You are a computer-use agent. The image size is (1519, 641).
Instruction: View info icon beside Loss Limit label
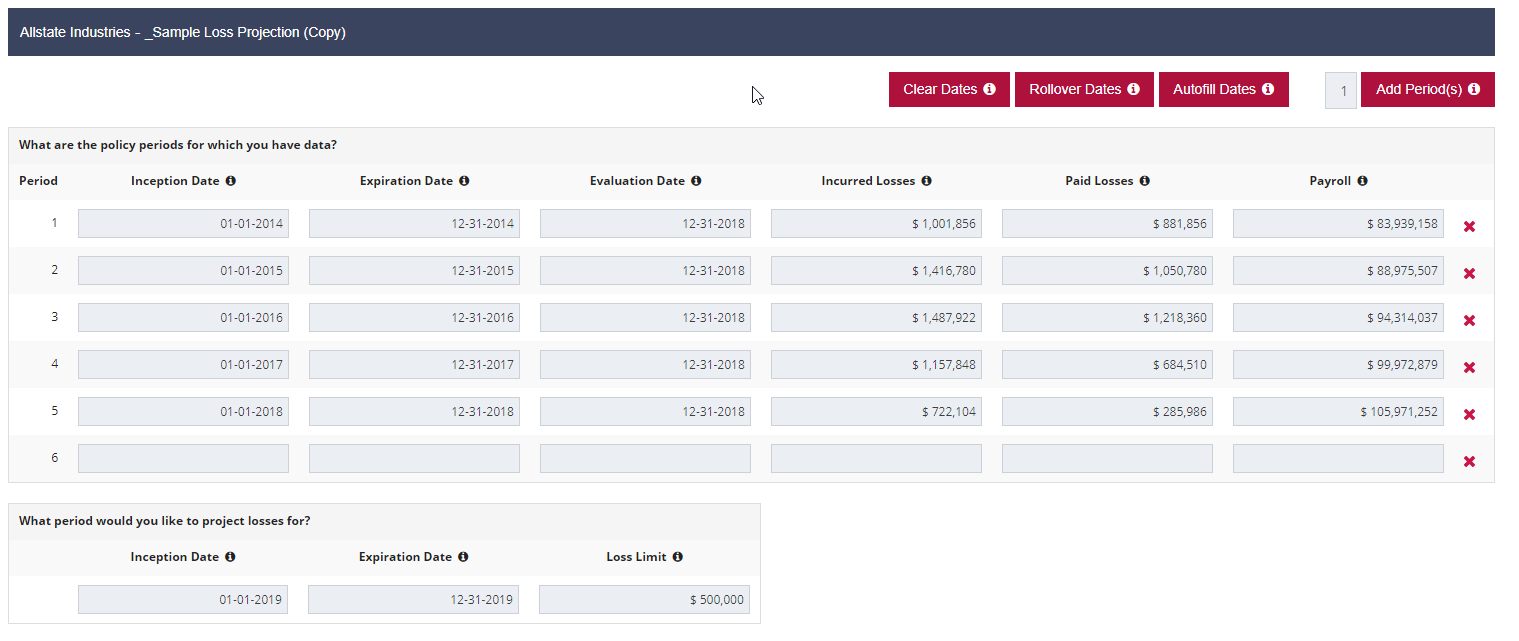[677, 557]
